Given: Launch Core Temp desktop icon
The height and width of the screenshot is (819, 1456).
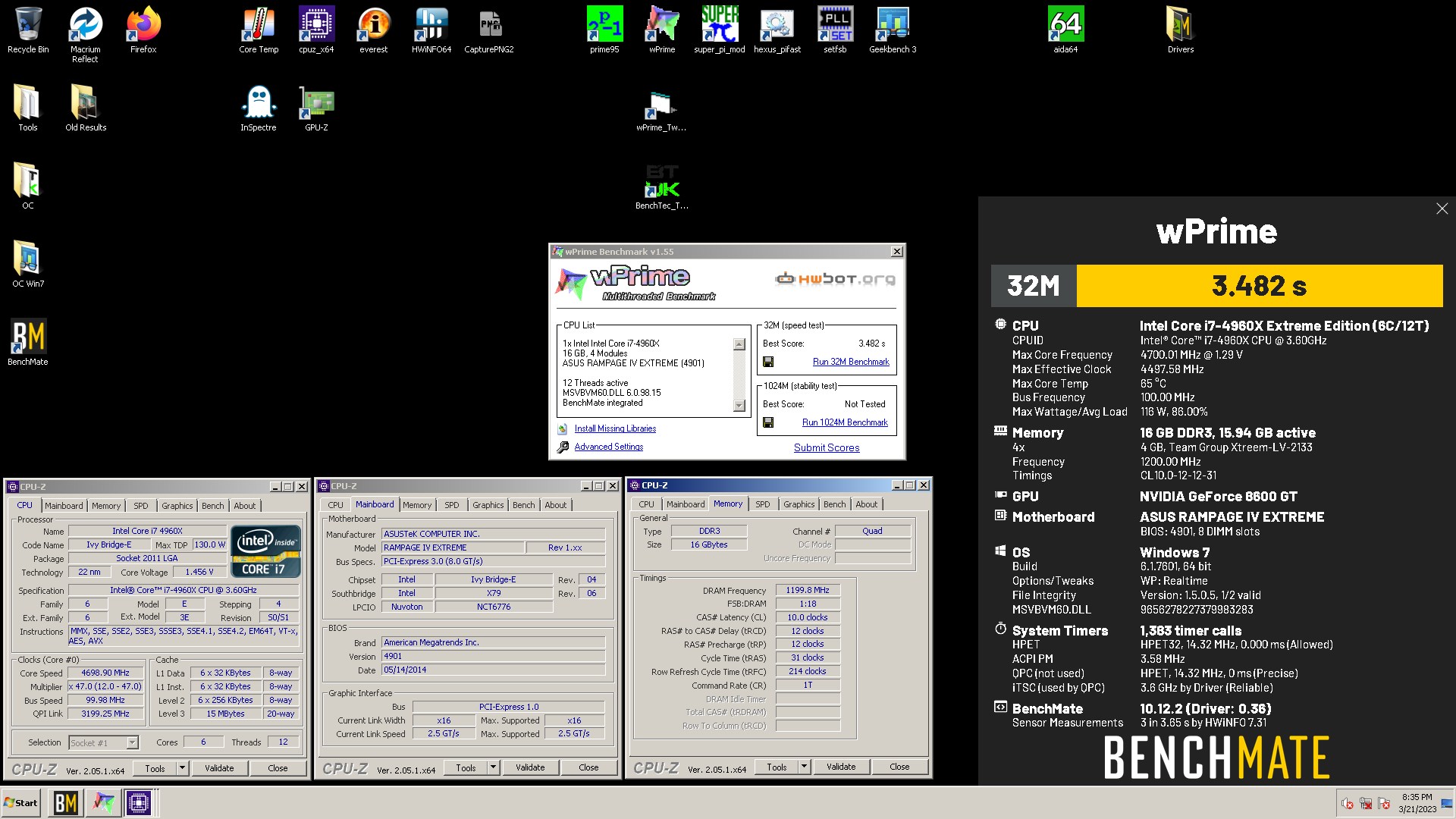Looking at the screenshot, I should (x=259, y=30).
